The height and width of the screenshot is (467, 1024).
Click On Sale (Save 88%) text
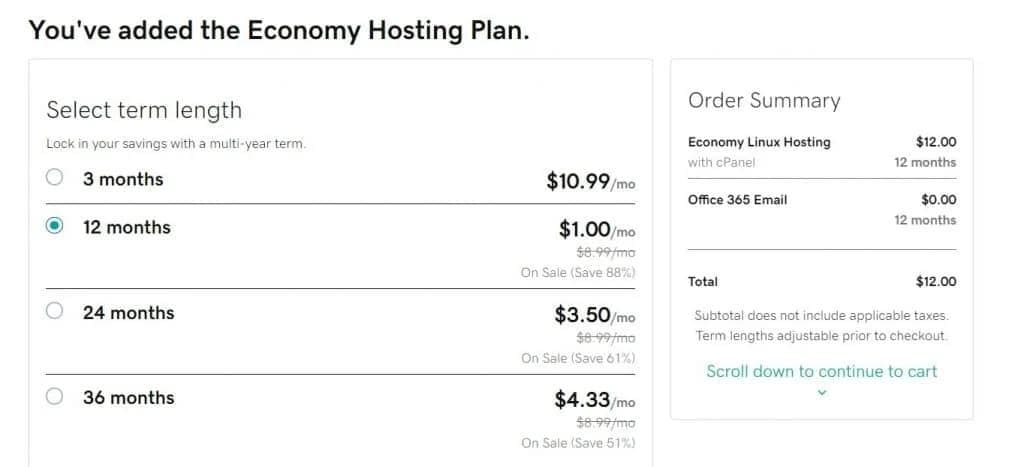pyautogui.click(x=578, y=272)
